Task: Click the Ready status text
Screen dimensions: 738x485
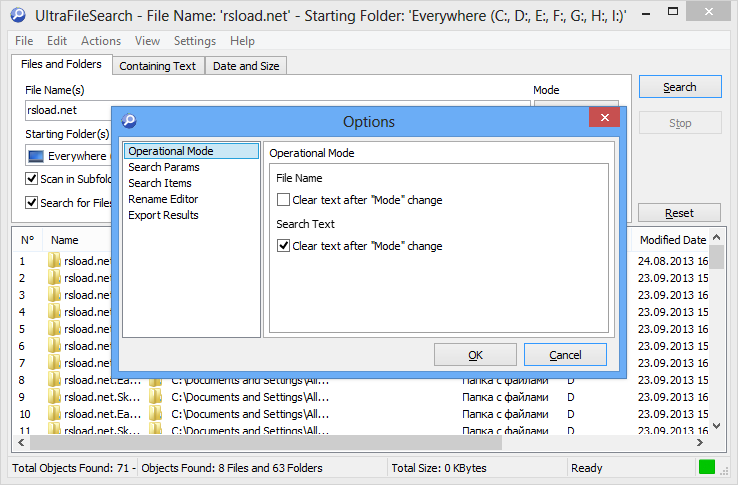Action: tap(586, 468)
